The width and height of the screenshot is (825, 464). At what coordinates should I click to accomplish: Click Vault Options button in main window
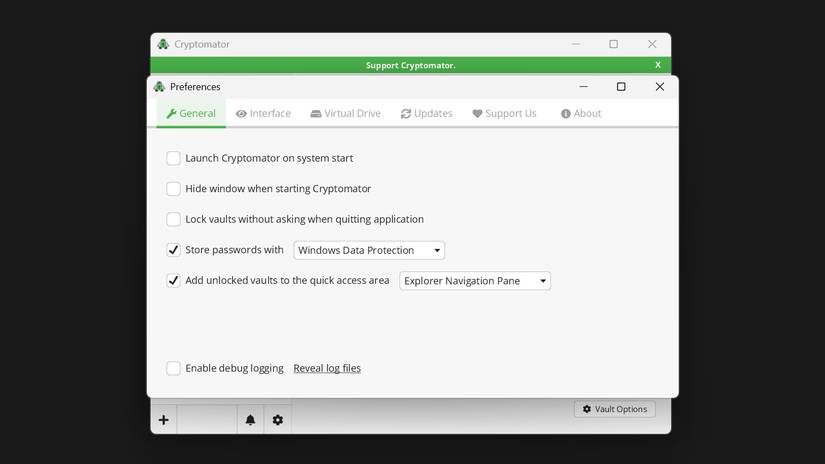tap(615, 409)
